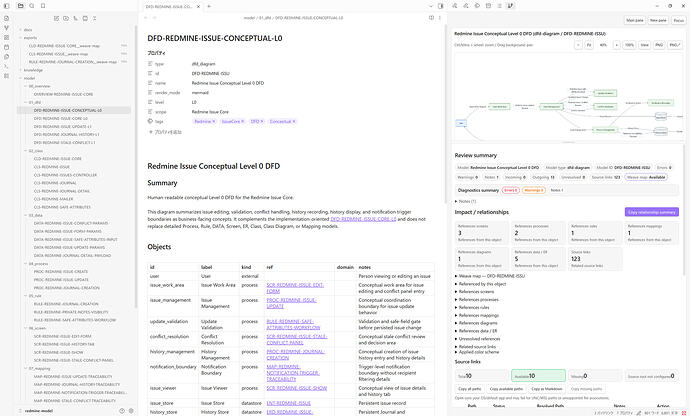Open a new tab with plus icon
The image size is (690, 416).
209,7
